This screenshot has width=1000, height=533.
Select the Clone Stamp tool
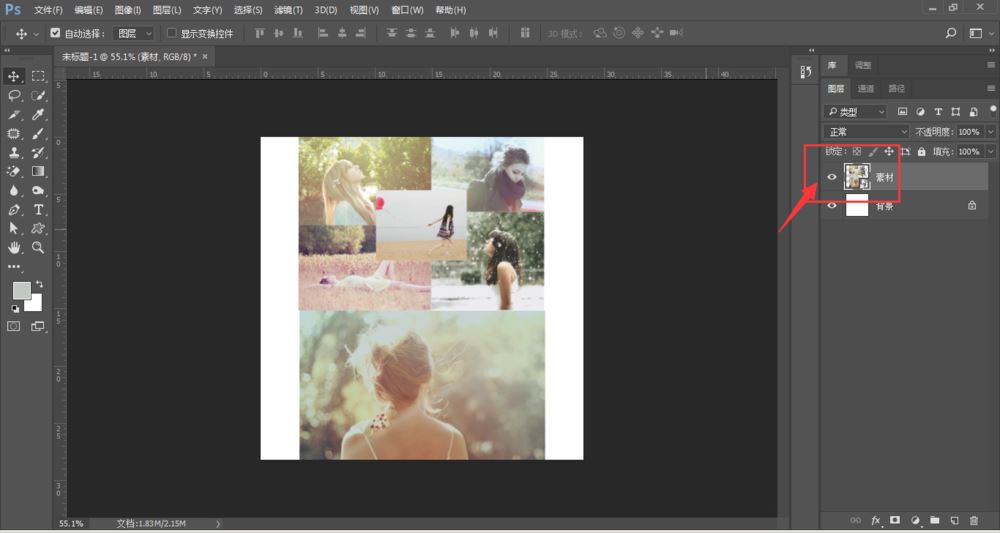coord(13,153)
